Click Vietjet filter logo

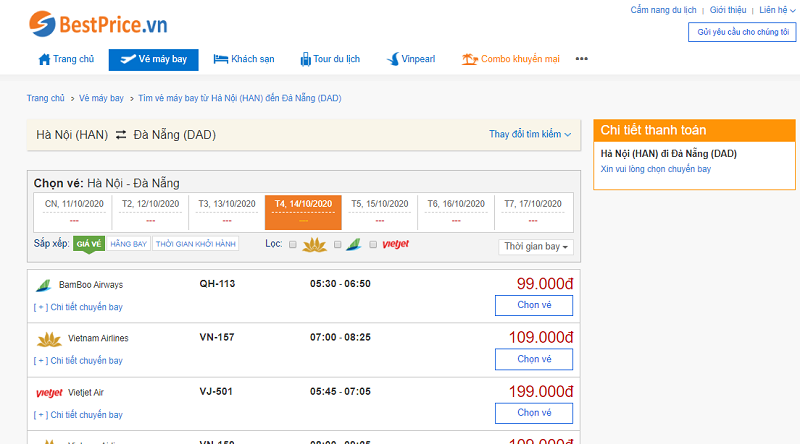[396, 244]
